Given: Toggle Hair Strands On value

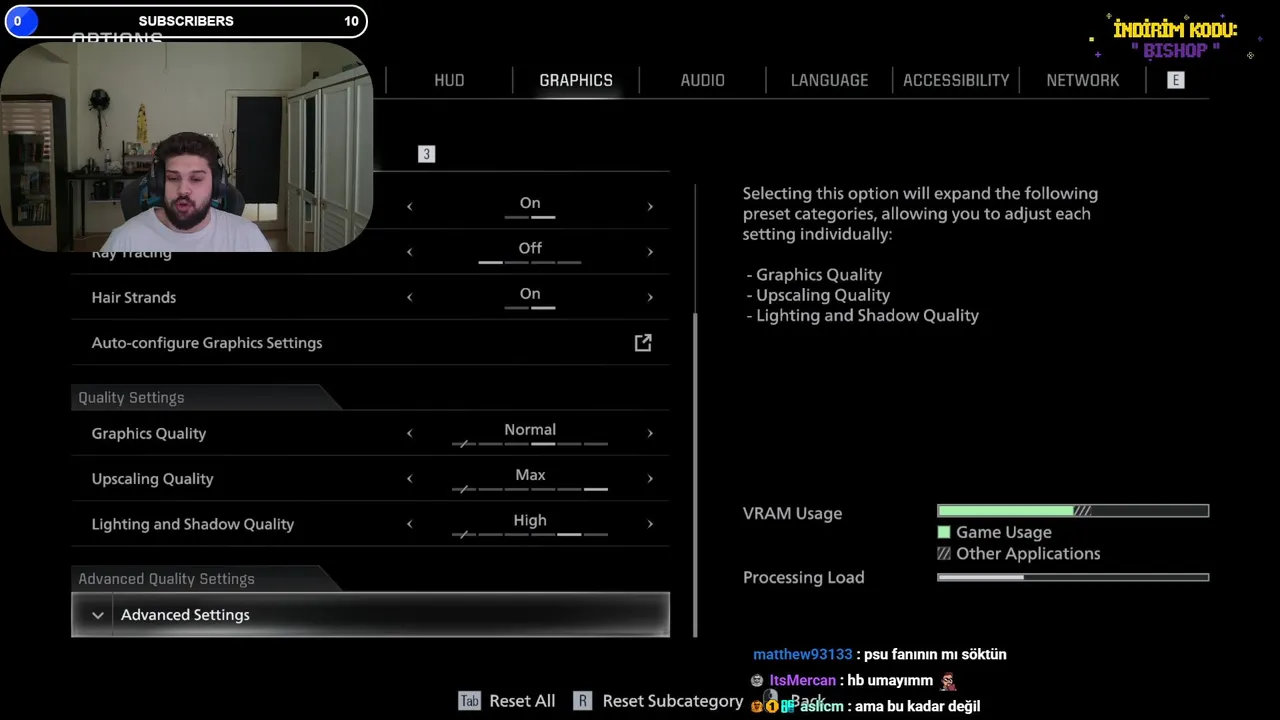Looking at the screenshot, I should 530,294.
